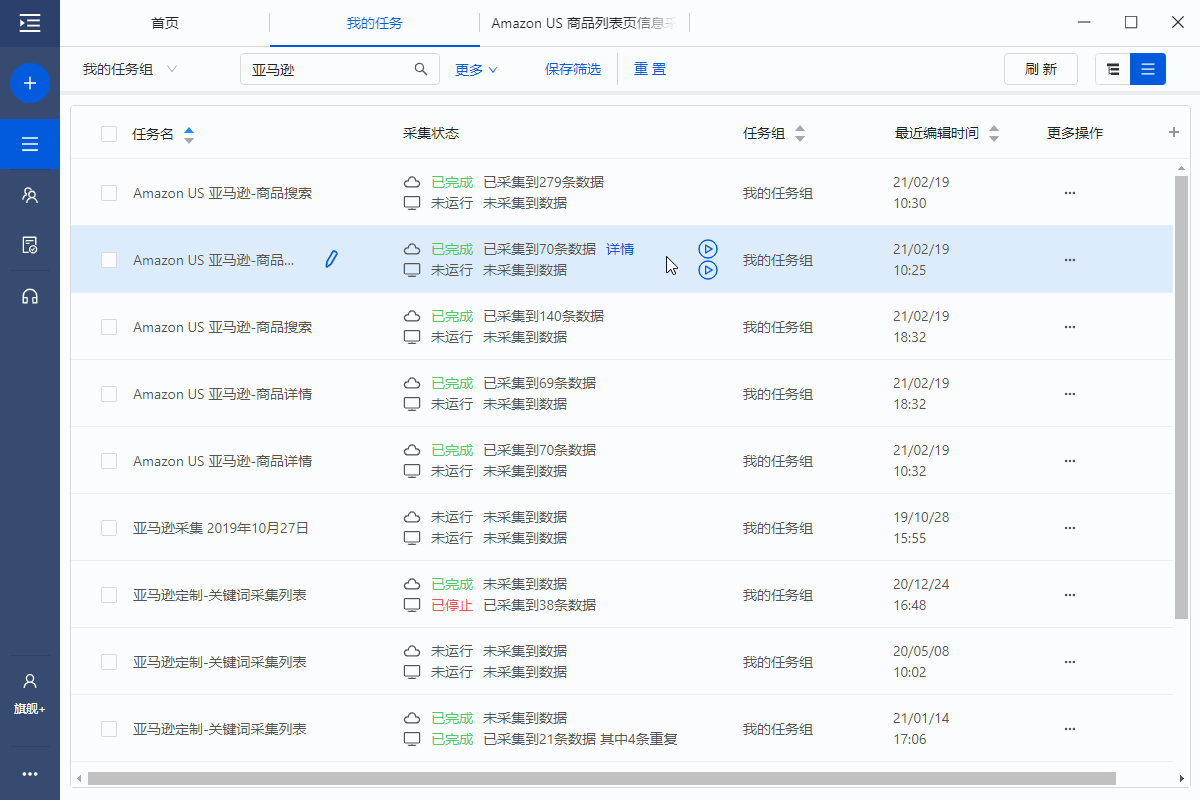Switch to the flat list view icon

[x=1148, y=69]
